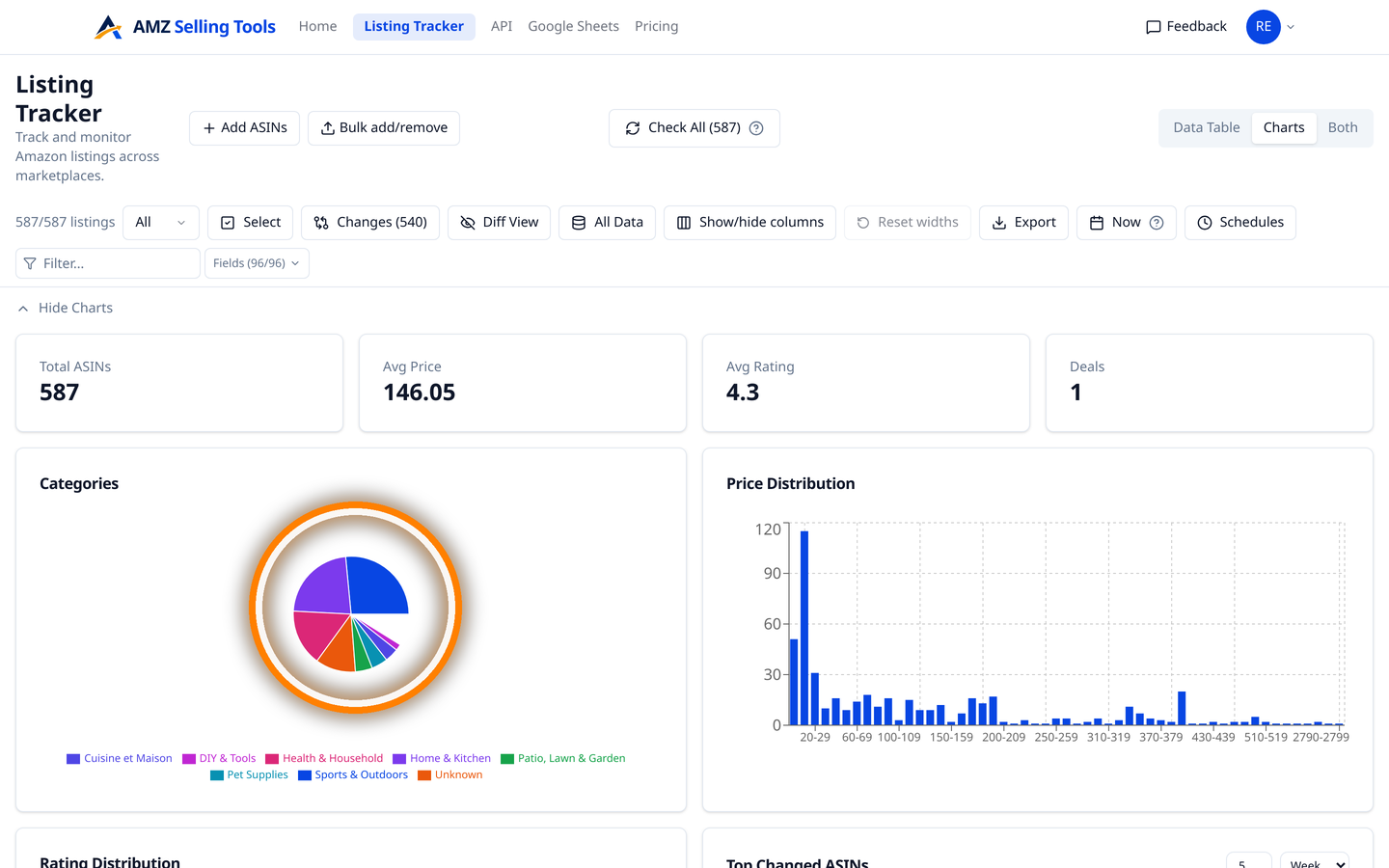Viewport: 1389px width, 868px height.
Task: Click the help icon beside Check All
Action: tap(756, 128)
